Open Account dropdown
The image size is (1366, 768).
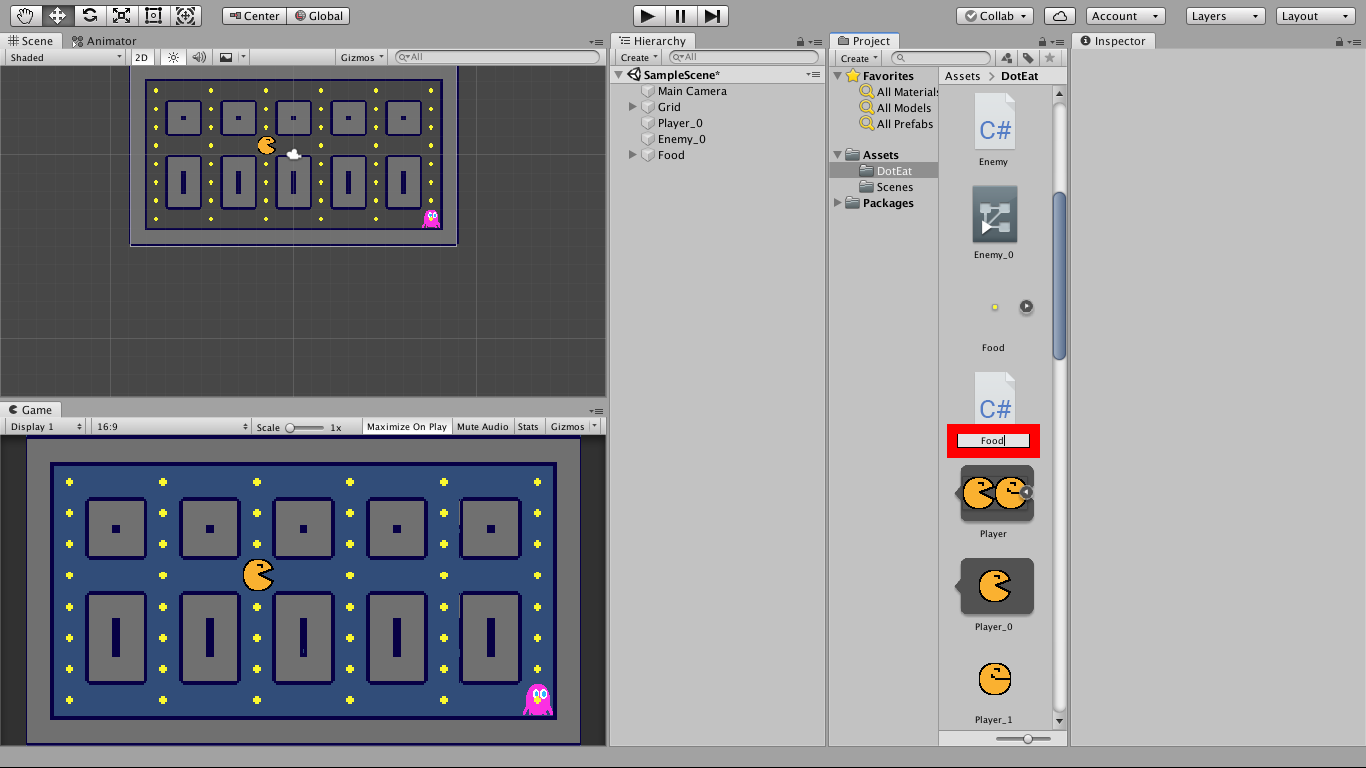pos(1125,16)
